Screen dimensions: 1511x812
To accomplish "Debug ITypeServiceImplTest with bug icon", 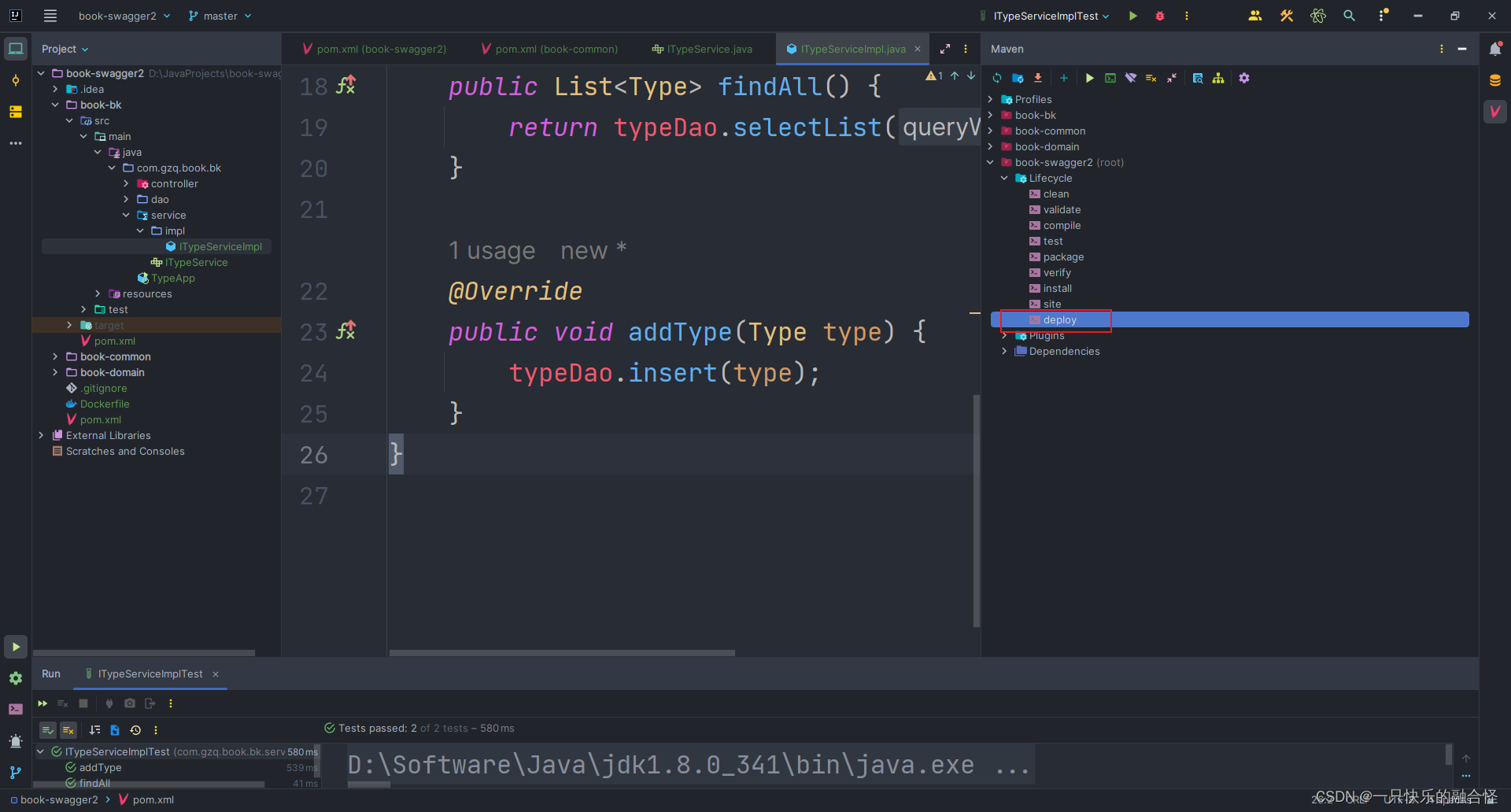I will (1160, 16).
